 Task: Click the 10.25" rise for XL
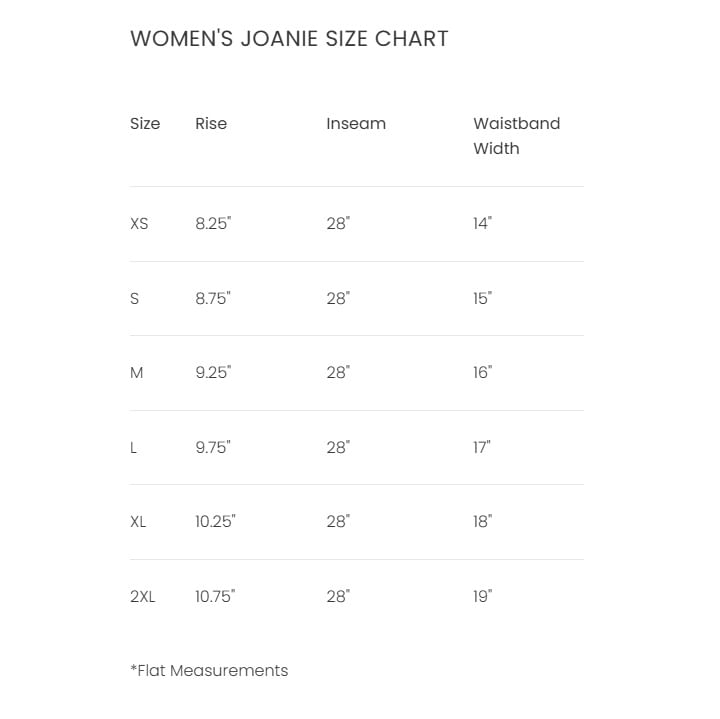215,522
